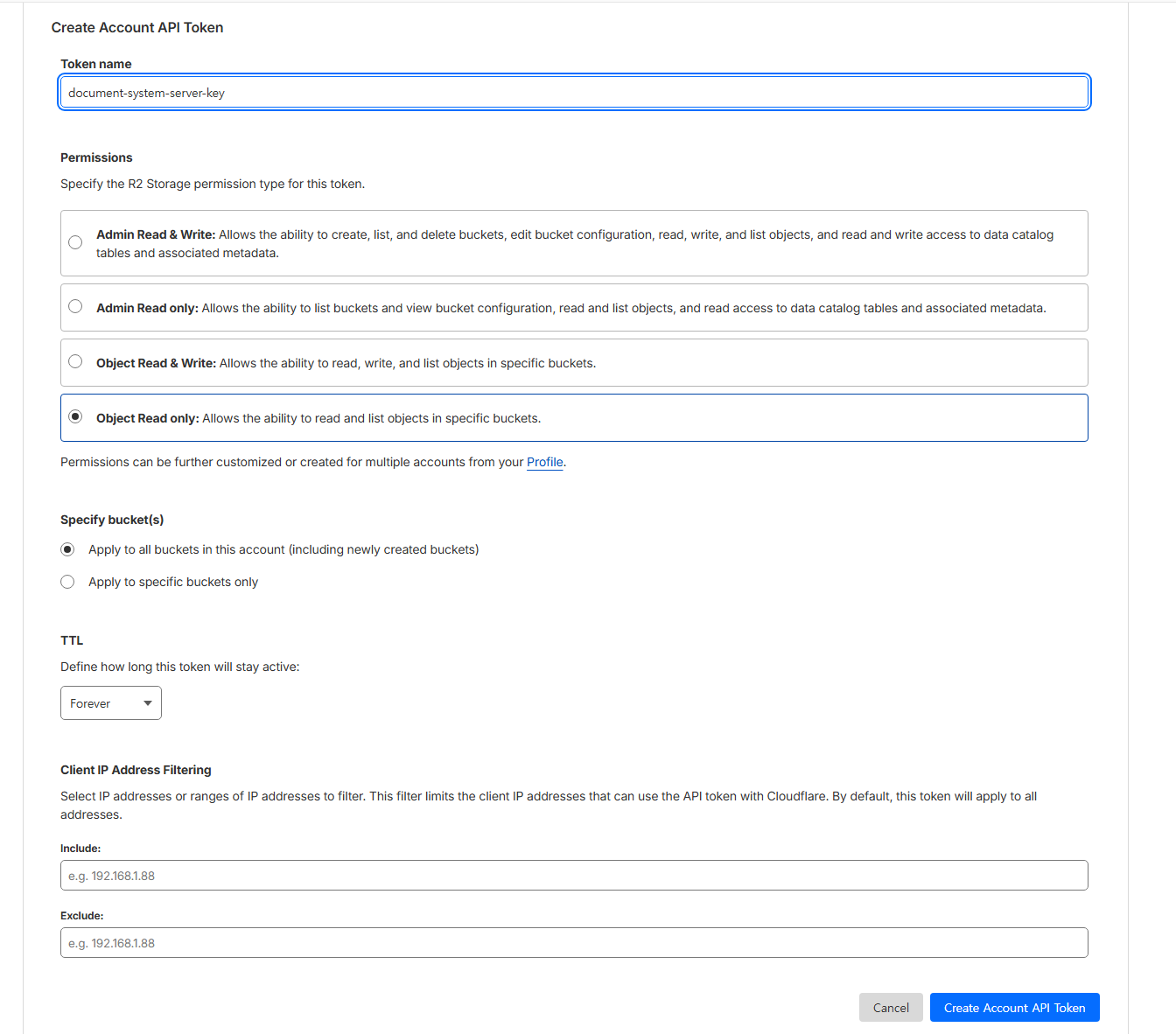Click Apply to all buckets label text
Viewport: 1176px width, 1034px height.
tap(283, 549)
